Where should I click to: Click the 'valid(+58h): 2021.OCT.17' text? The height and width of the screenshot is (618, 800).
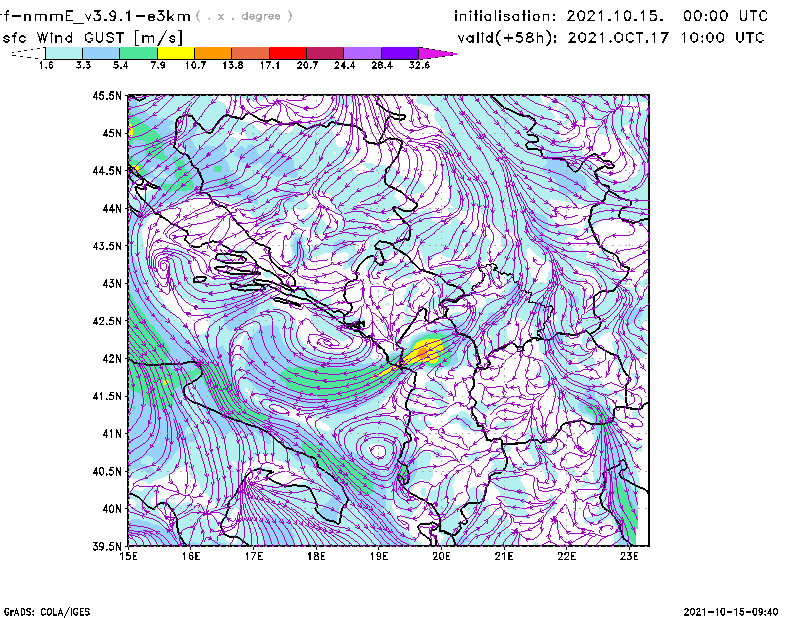pos(563,38)
